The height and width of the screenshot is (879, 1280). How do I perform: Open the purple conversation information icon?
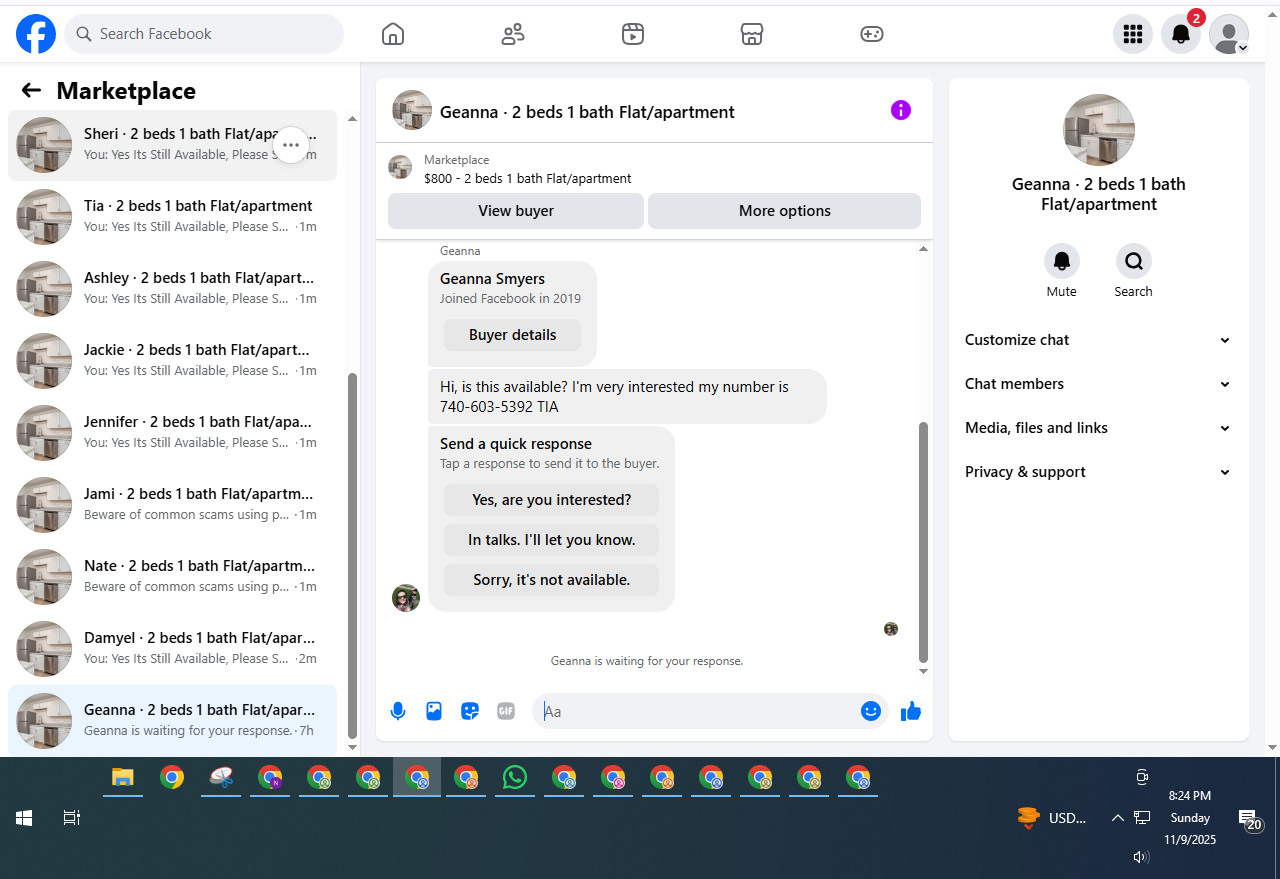pos(901,110)
